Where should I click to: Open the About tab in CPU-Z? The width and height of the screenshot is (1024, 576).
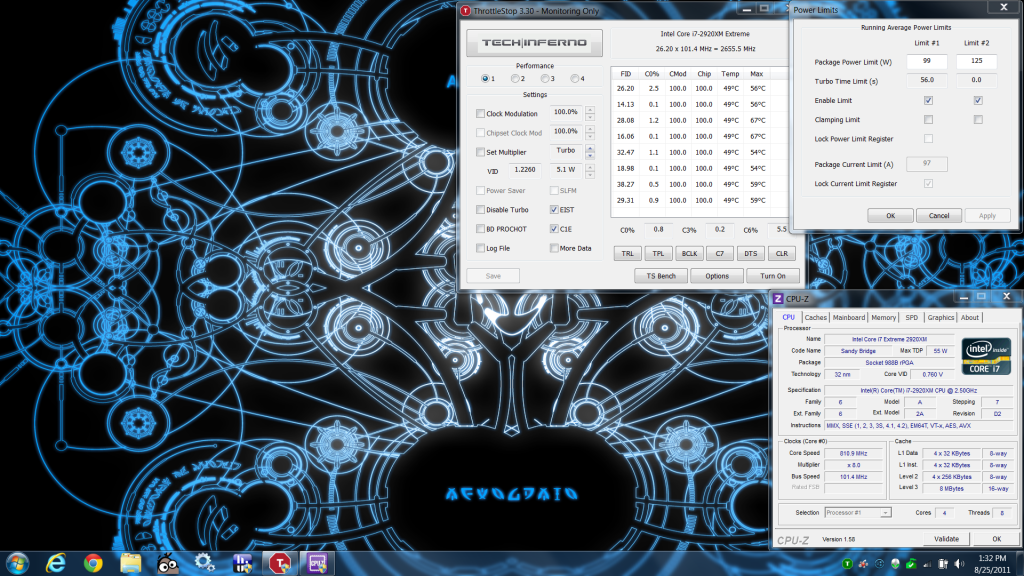click(x=970, y=317)
